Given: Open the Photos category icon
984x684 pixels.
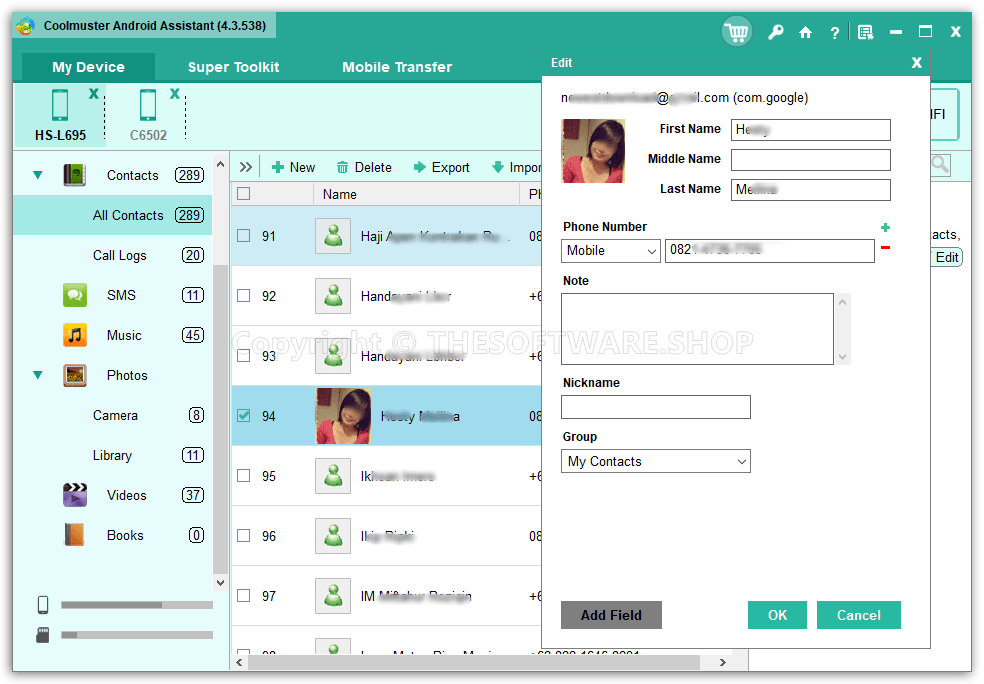Looking at the screenshot, I should [x=75, y=375].
